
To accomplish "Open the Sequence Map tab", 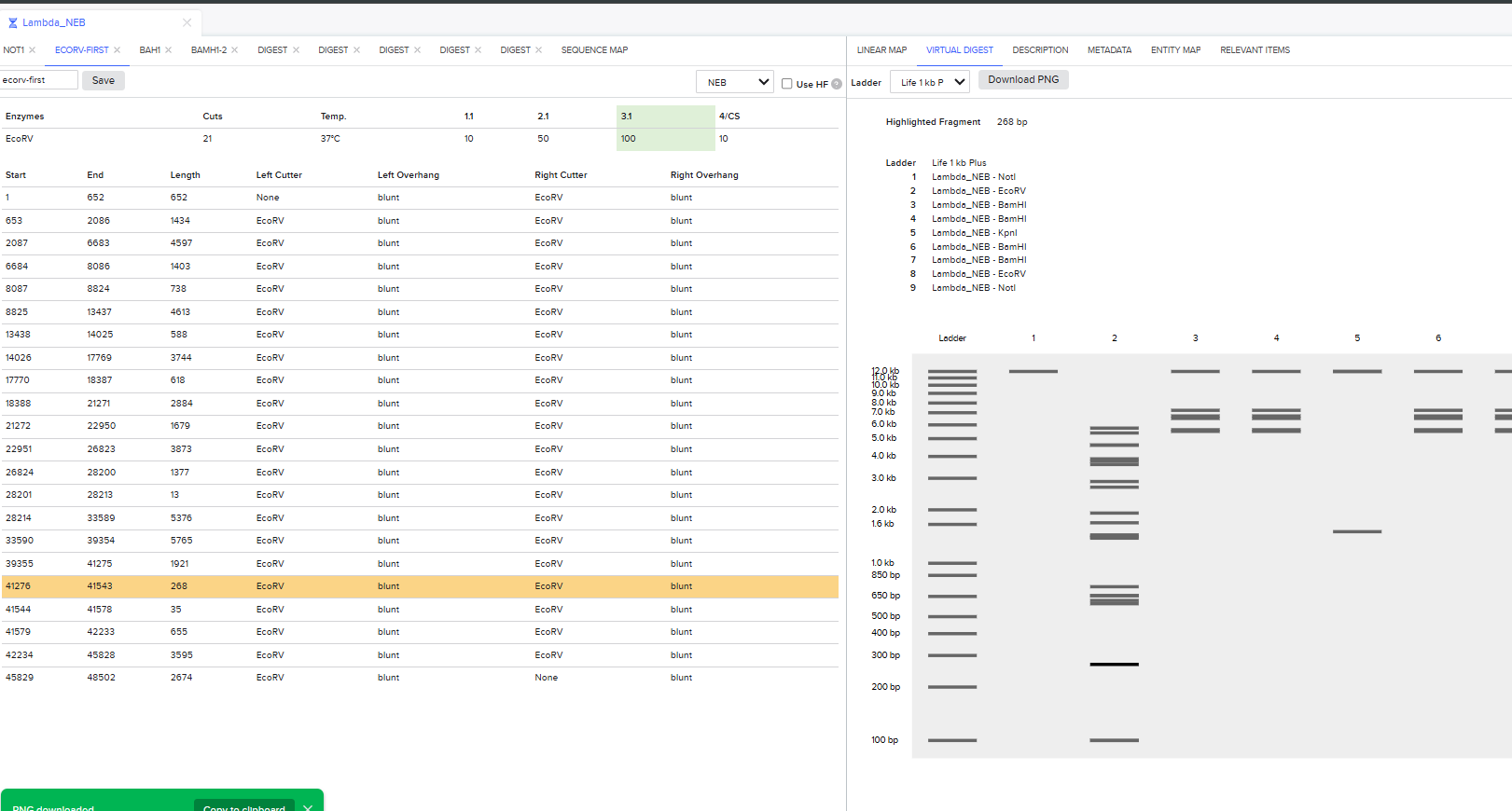I will pos(594,50).
